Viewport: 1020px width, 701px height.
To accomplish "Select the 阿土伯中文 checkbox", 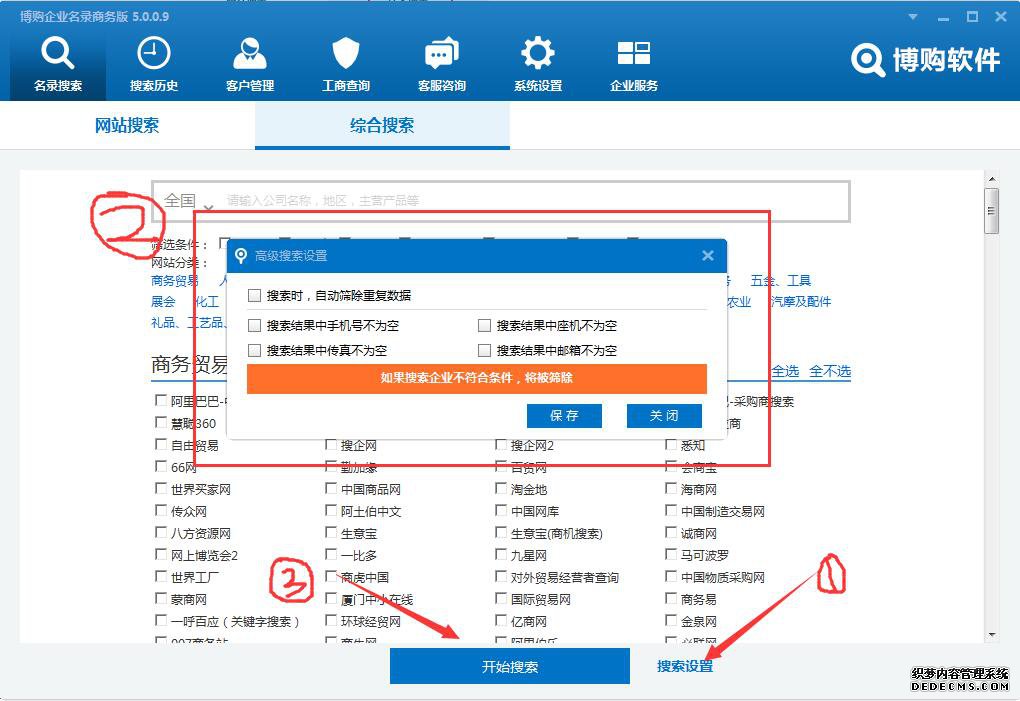I will 331,510.
